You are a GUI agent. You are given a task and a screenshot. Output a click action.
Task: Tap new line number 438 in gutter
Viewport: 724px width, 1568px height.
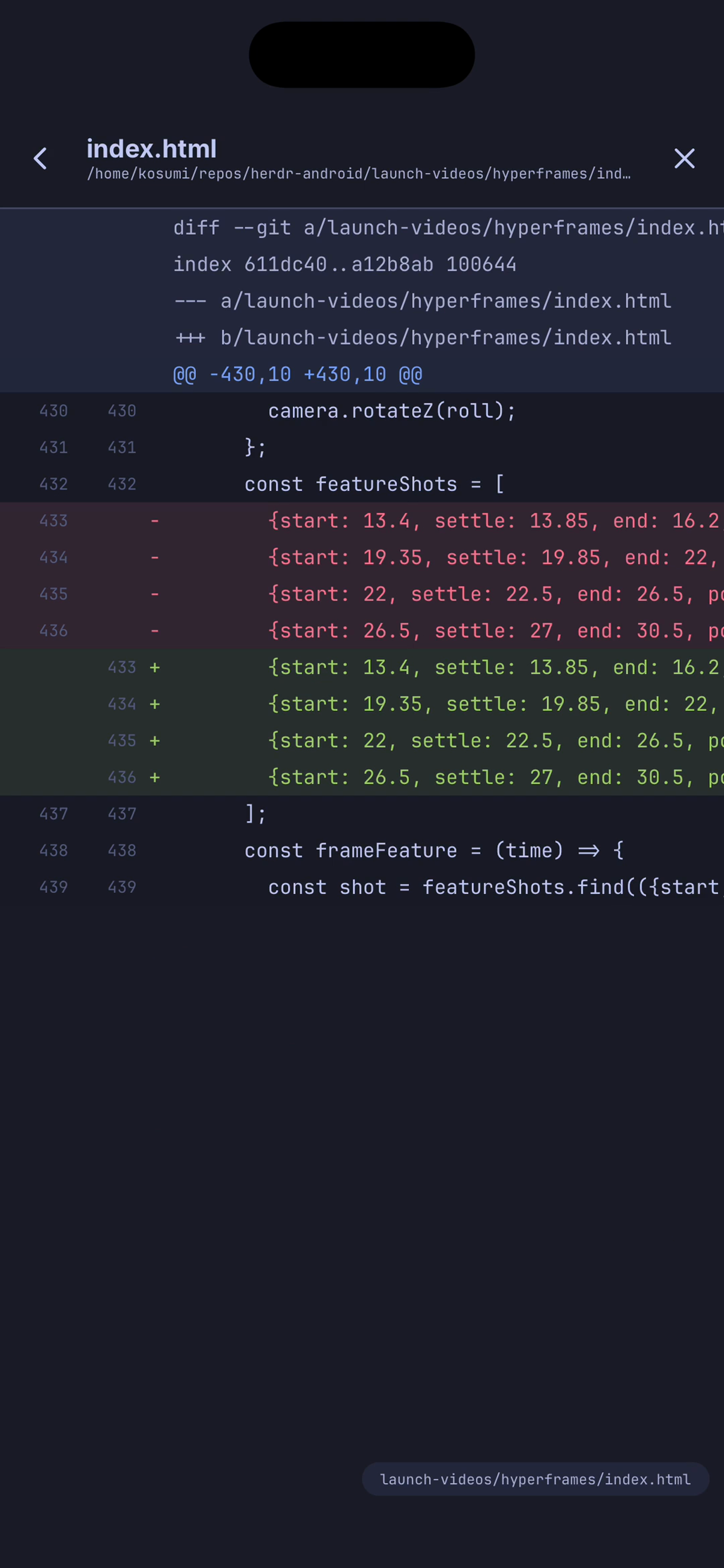(x=122, y=850)
